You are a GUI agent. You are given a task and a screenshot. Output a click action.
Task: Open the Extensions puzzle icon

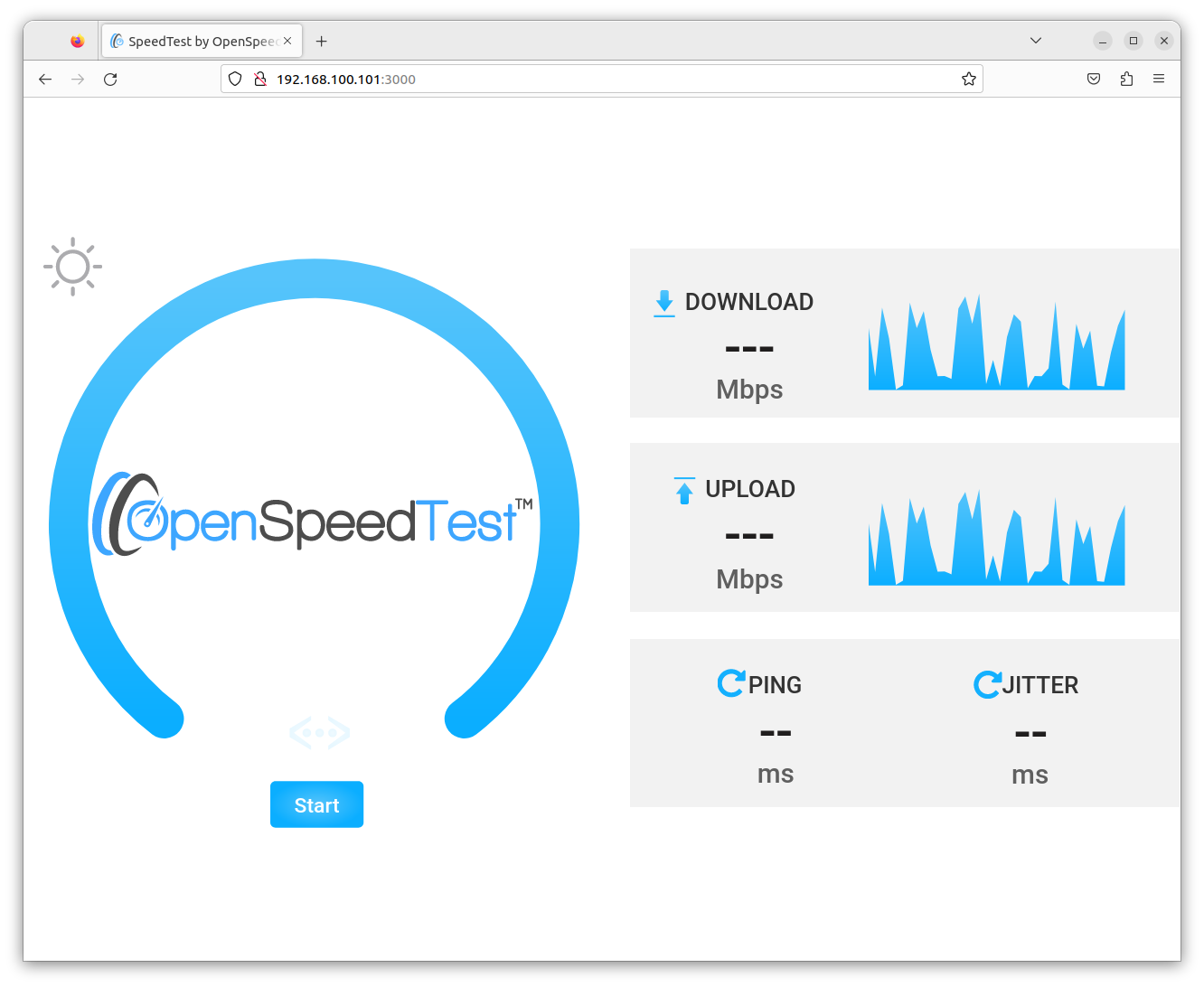tap(1126, 80)
